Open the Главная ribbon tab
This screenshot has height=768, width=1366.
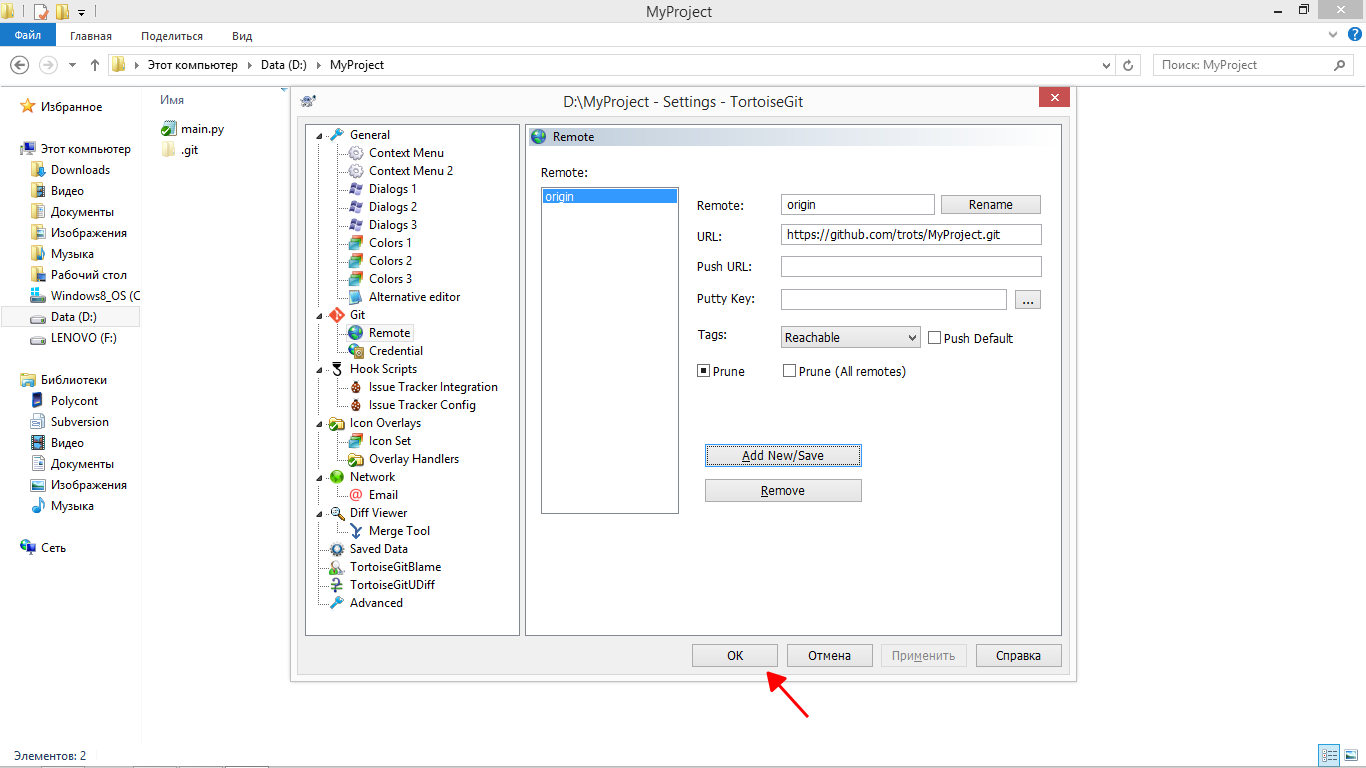coord(91,36)
